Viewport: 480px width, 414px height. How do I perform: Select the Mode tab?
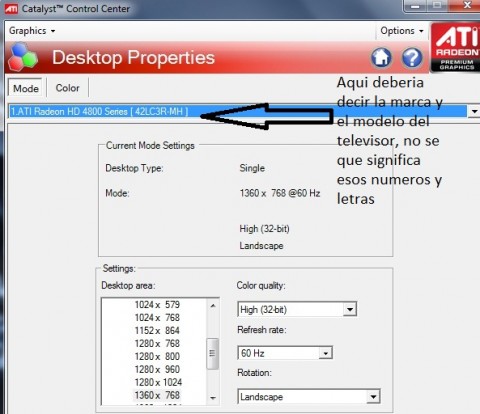25,88
